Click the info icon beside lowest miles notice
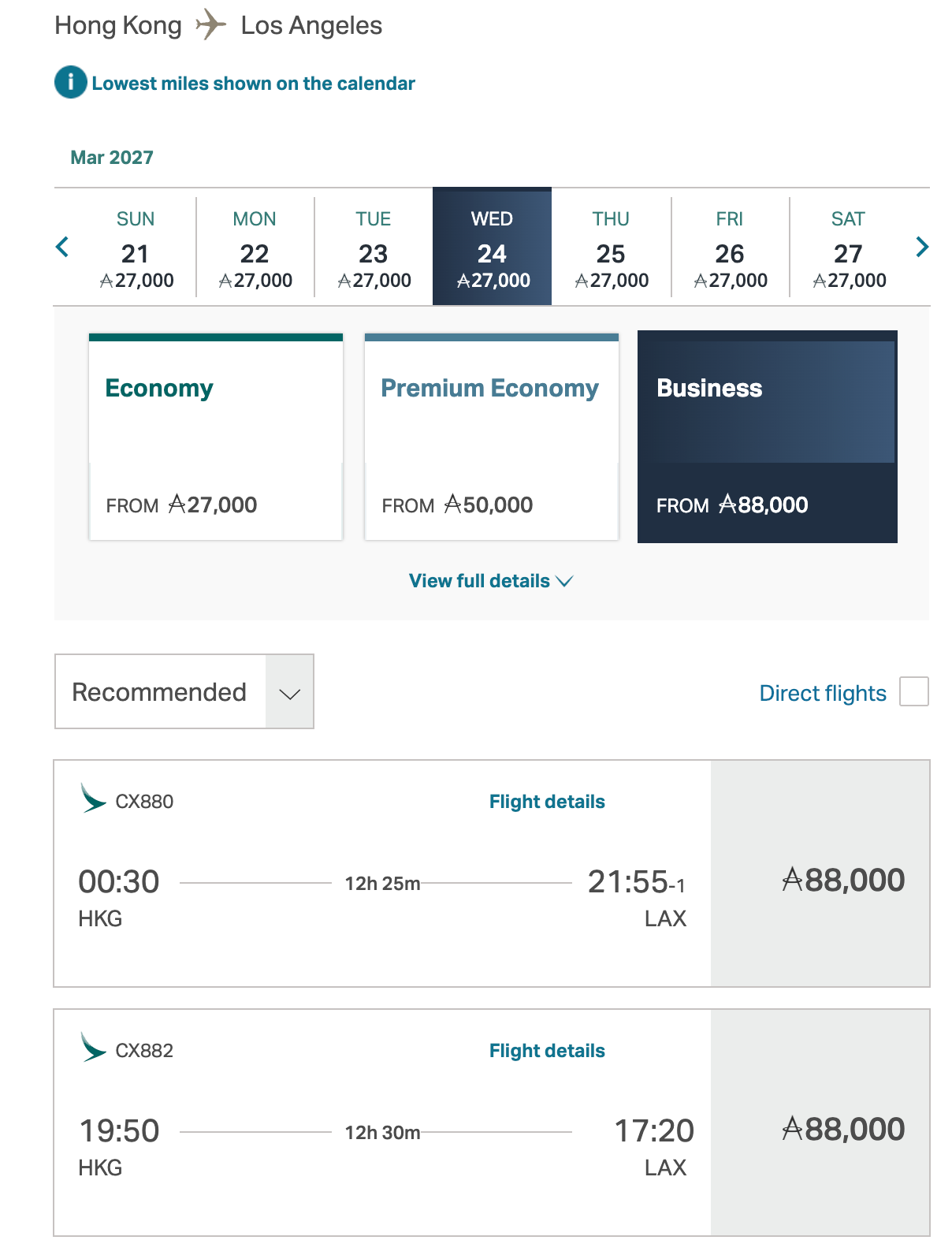This screenshot has height=1255, width=952. click(x=71, y=82)
